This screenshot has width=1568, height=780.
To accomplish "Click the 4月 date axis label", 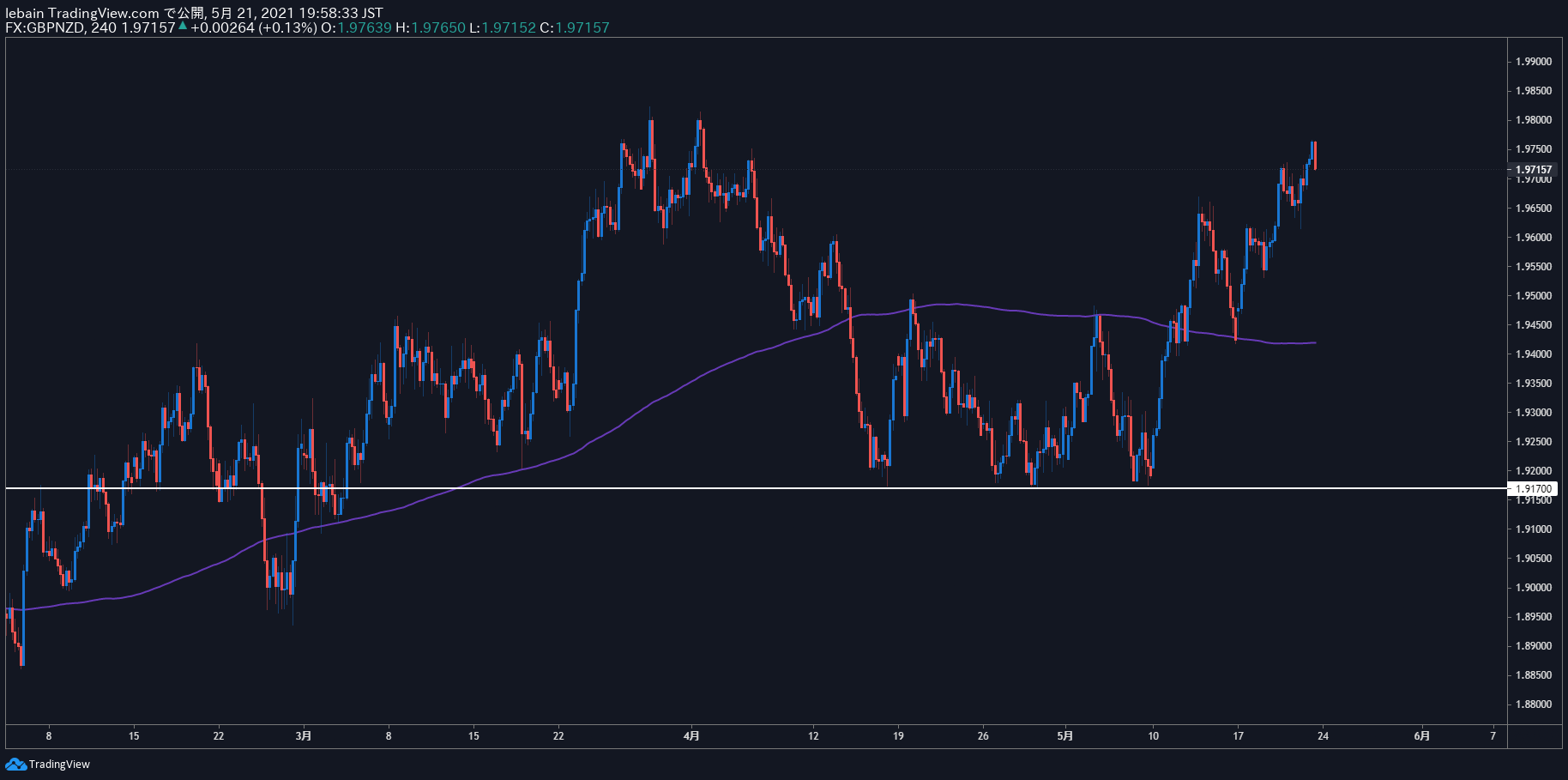I will [x=692, y=735].
